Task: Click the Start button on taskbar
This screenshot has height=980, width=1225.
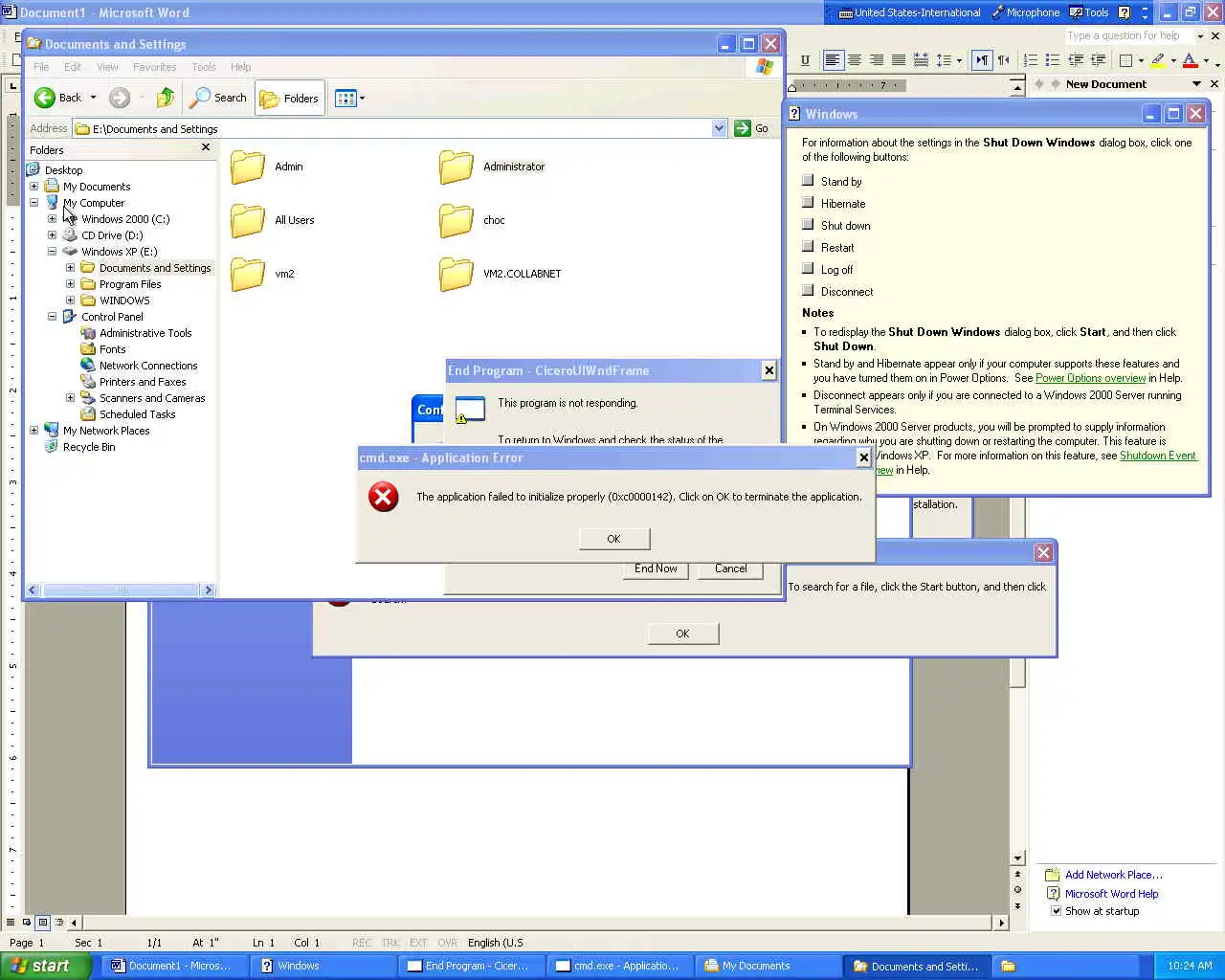Action: tap(46, 966)
